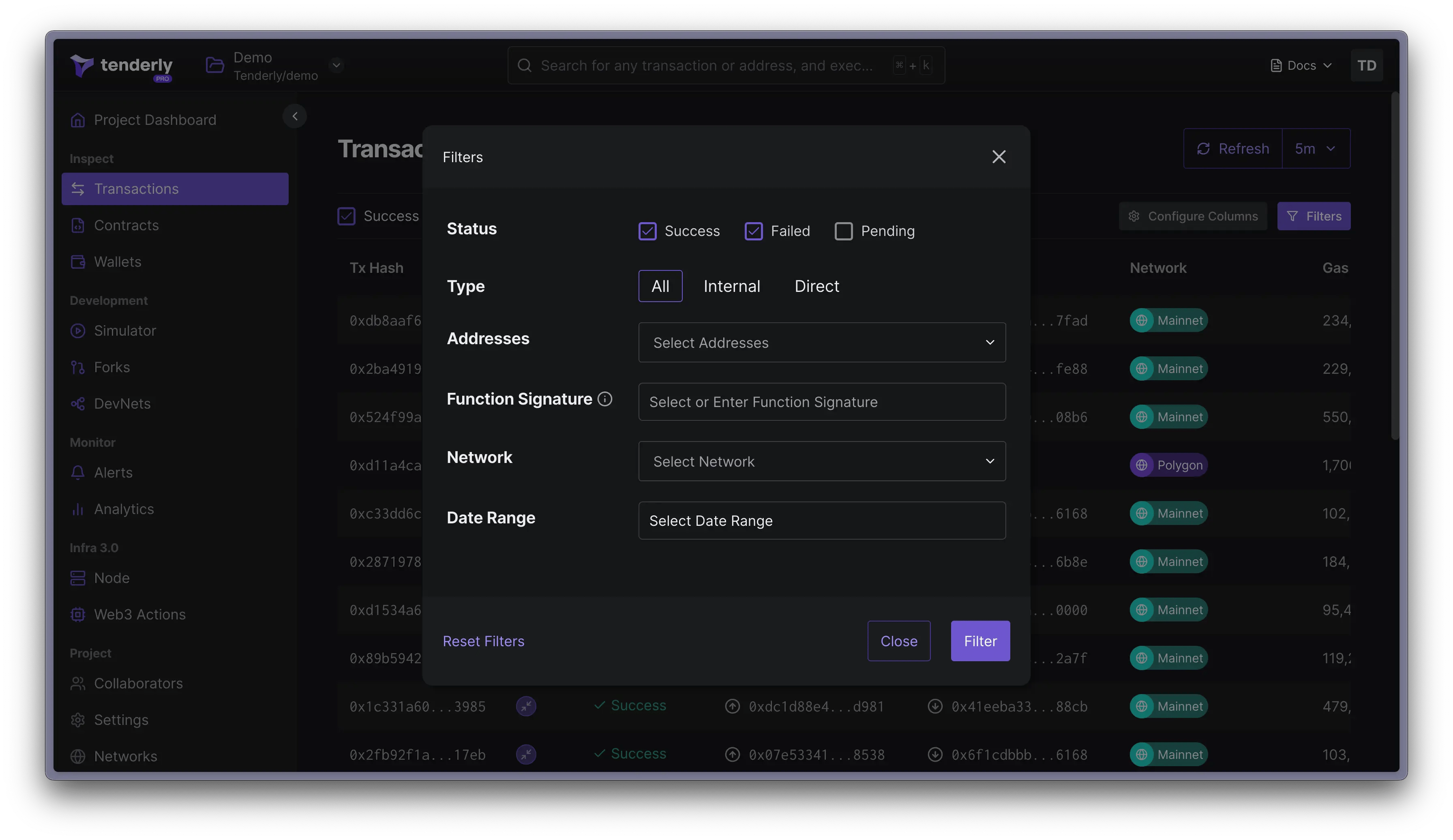Click the page's vertical scrollbar
Screen dimensions: 1453x840
[1395, 265]
